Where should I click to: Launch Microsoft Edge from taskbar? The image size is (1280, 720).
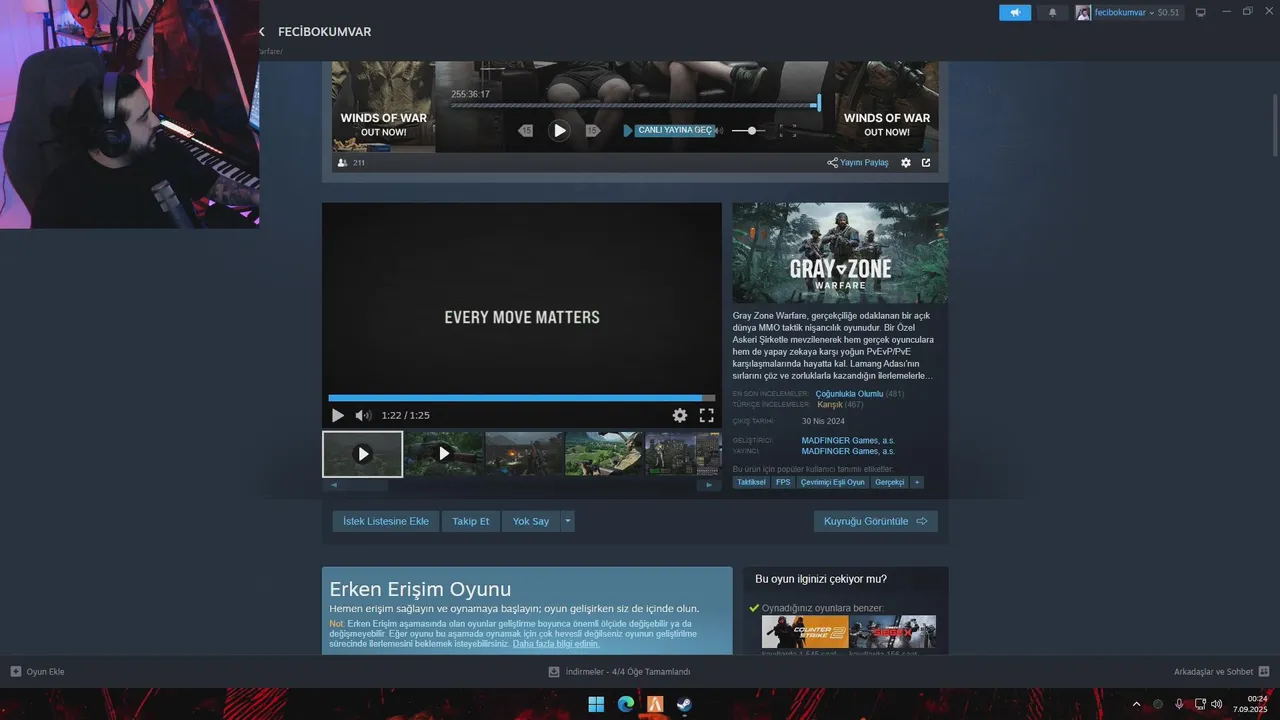(x=626, y=704)
